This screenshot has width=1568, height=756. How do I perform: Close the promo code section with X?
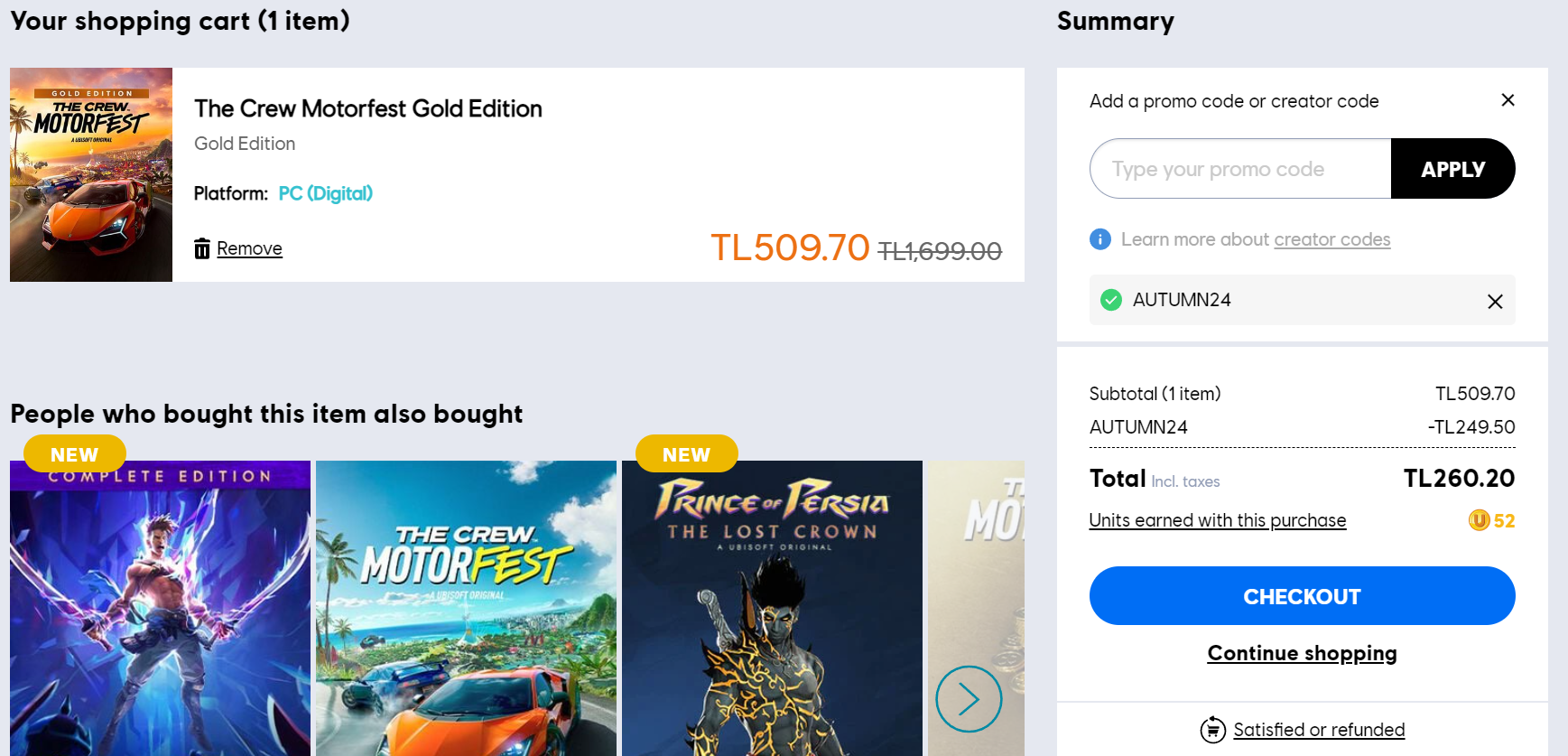click(x=1508, y=100)
